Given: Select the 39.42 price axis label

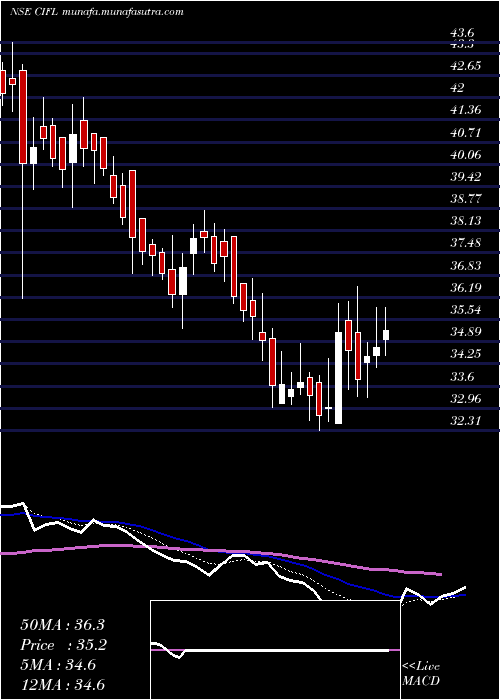Looking at the screenshot, I should tap(466, 177).
